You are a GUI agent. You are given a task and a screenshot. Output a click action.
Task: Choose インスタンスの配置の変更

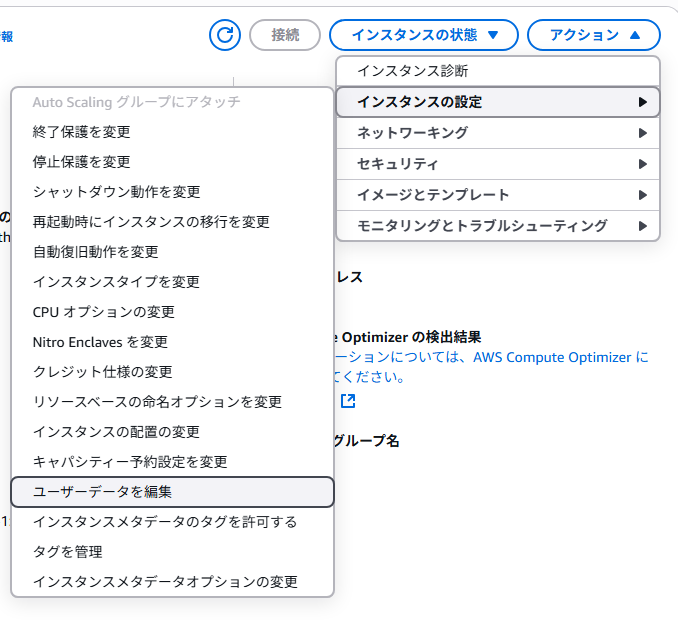pos(173,432)
